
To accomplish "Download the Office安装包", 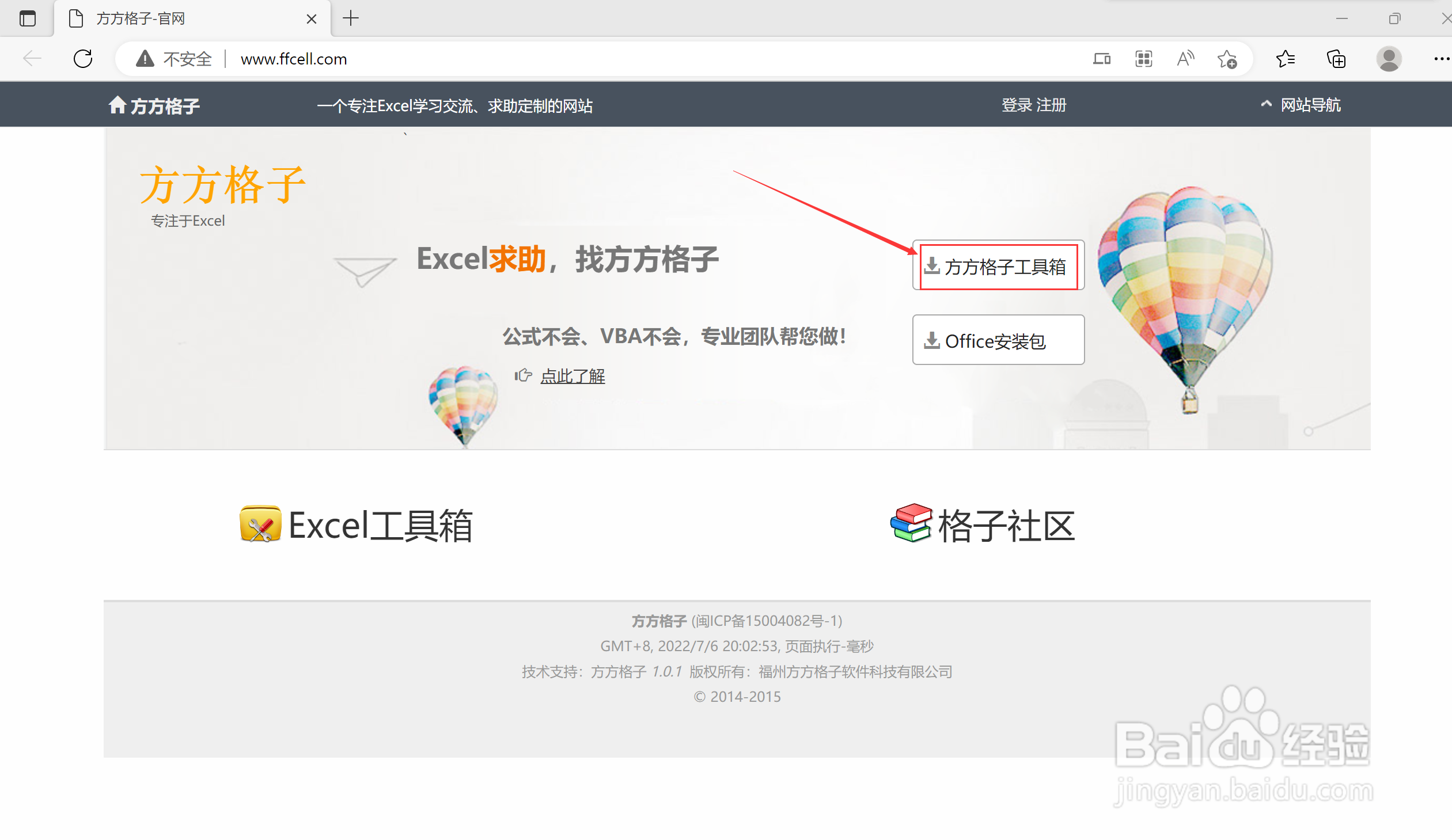I will tap(998, 340).
